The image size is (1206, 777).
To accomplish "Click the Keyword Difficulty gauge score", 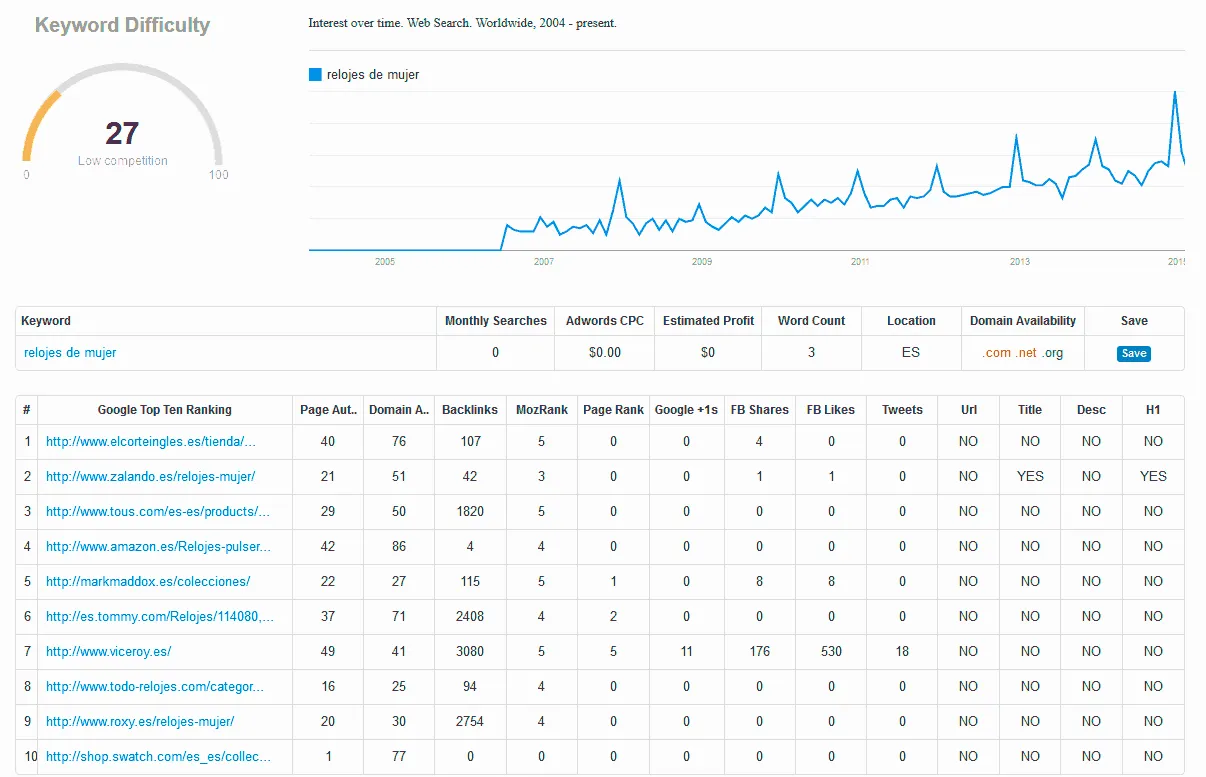I will click(122, 133).
